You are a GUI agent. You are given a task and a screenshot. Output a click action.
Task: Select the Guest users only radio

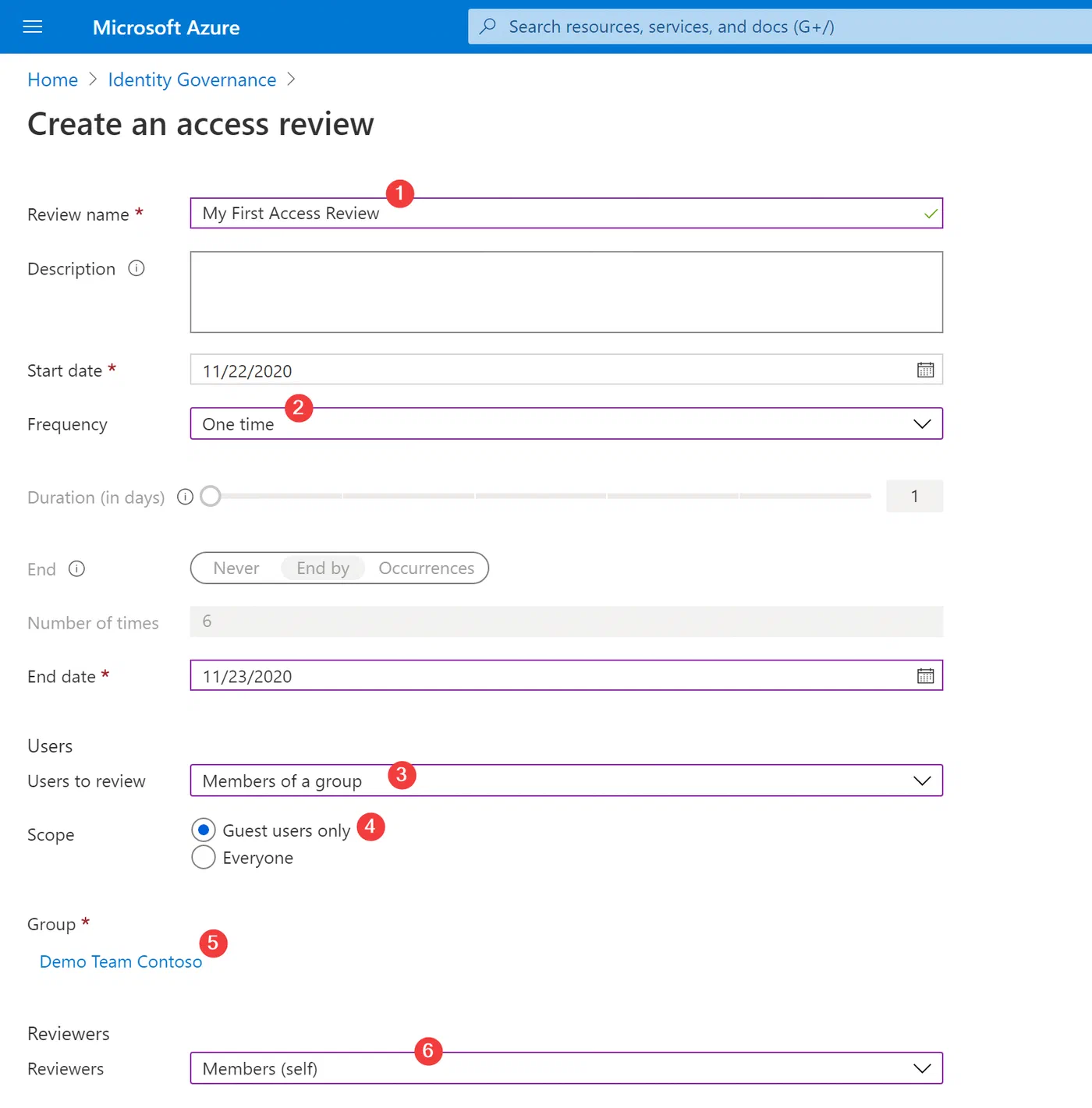204,830
